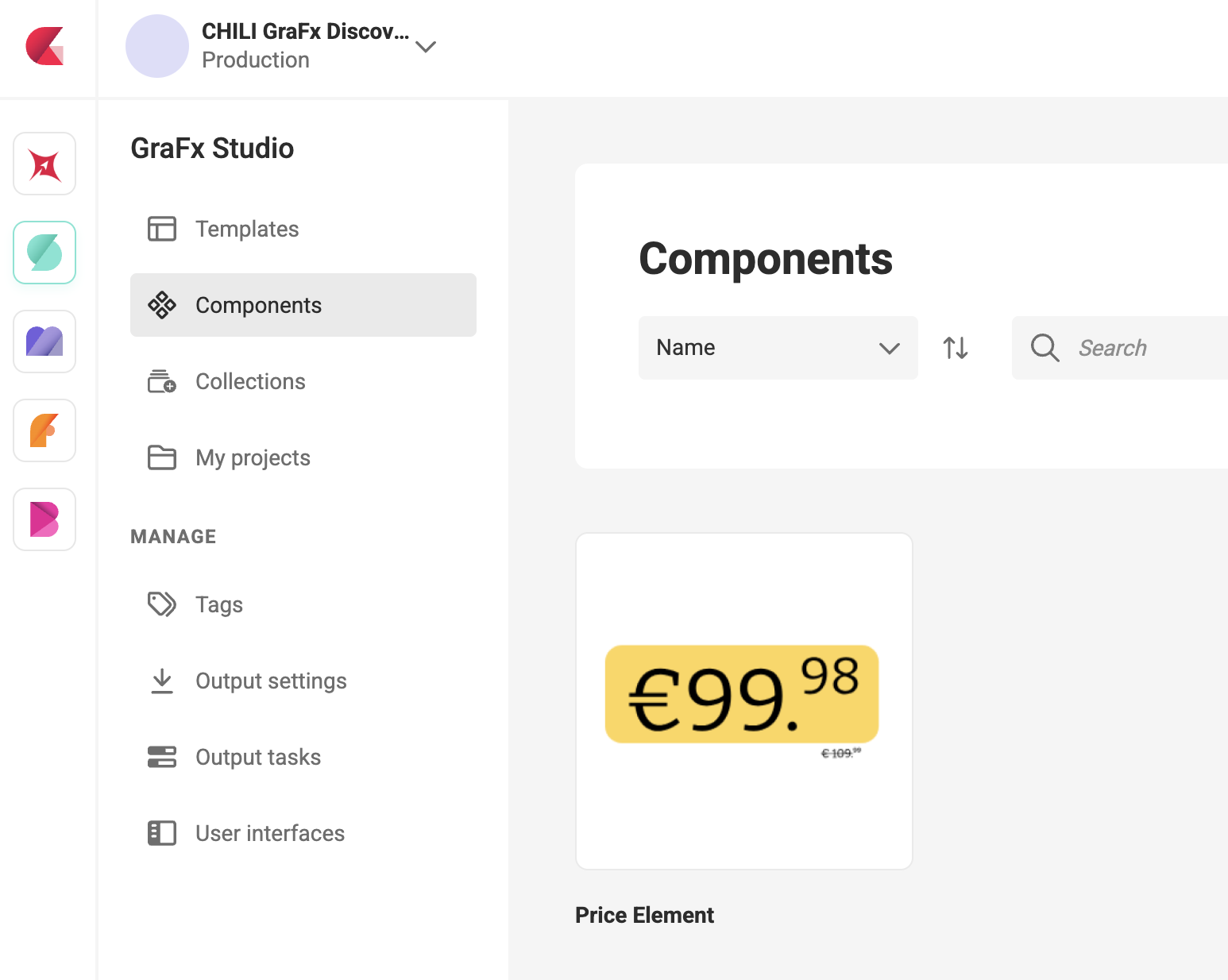Click the CHILI GraFx logo

click(x=44, y=48)
